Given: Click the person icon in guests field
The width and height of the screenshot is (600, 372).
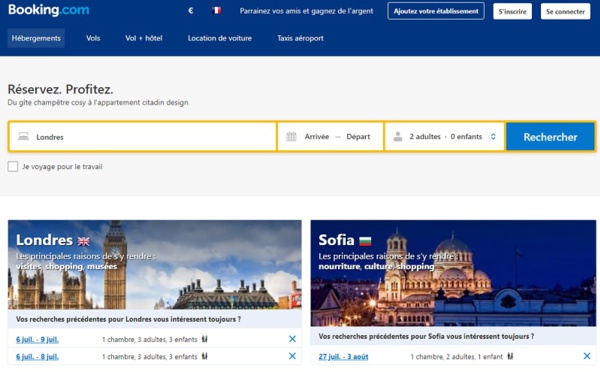Looking at the screenshot, I should pos(398,137).
